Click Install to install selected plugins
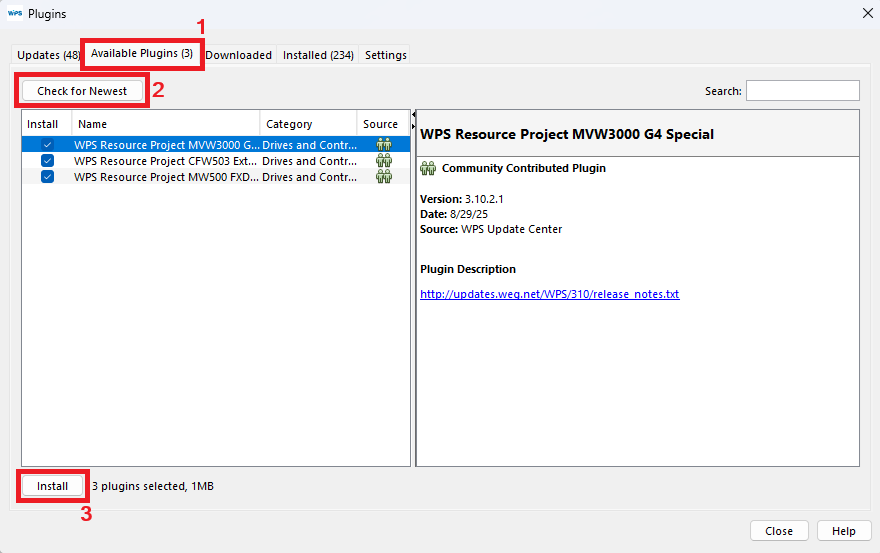880x553 pixels. click(53, 486)
